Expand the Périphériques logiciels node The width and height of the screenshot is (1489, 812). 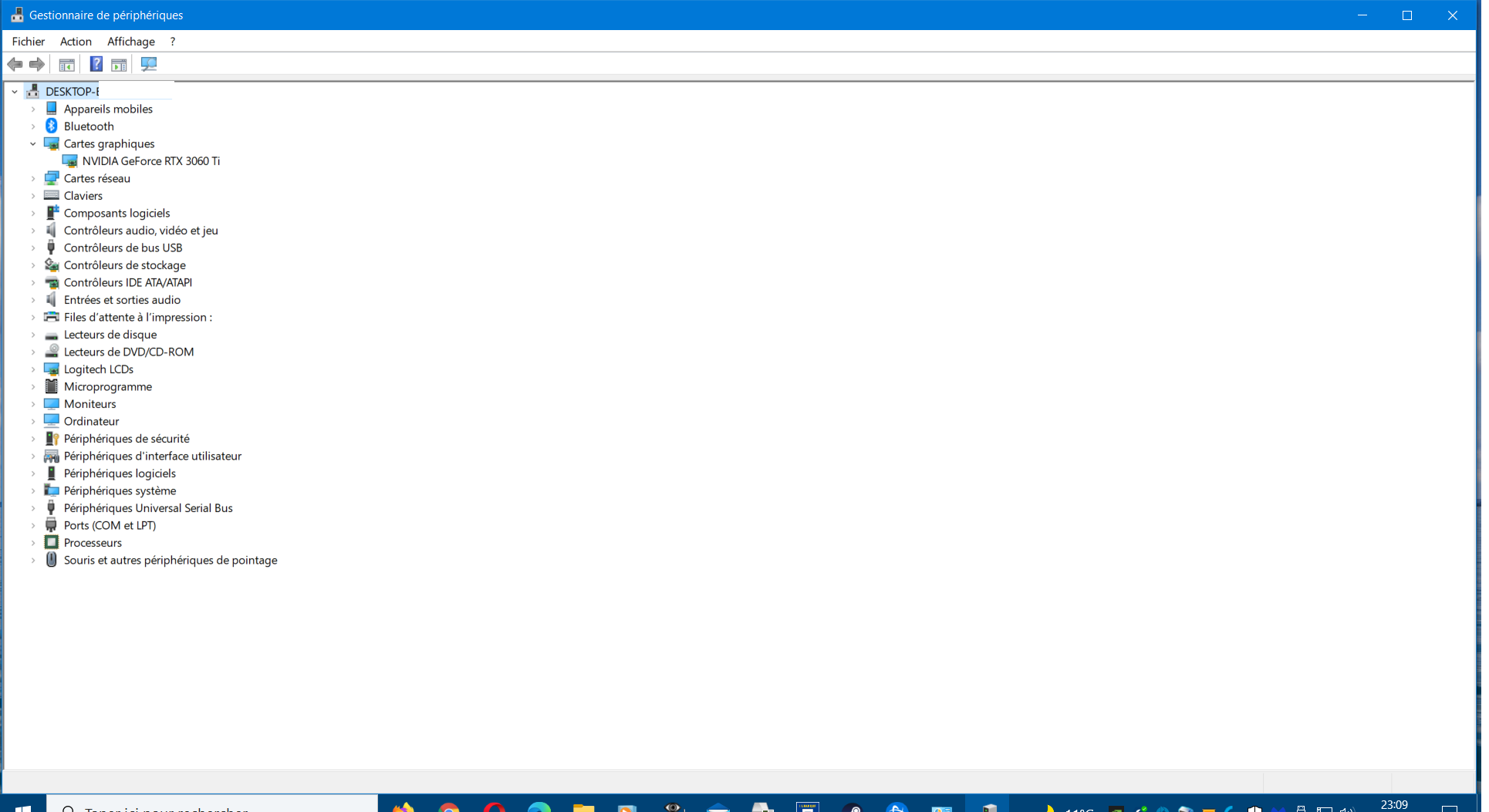click(33, 473)
